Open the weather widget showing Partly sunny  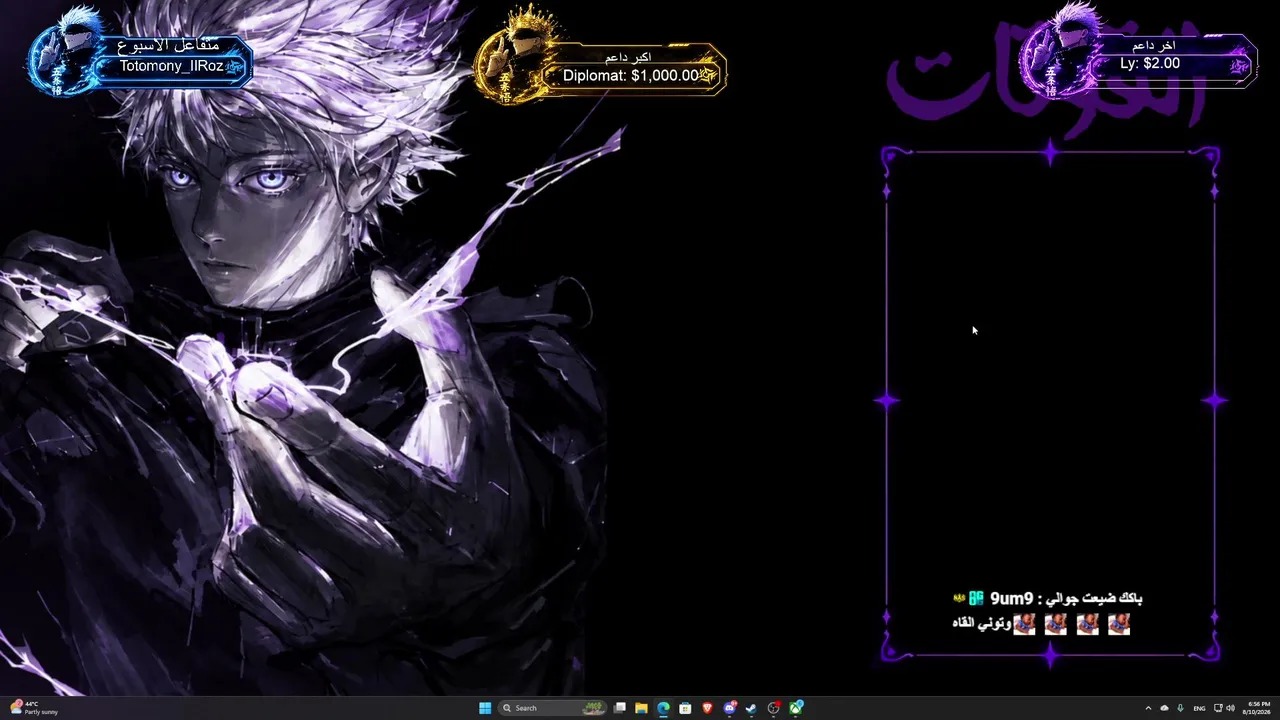pos(34,708)
